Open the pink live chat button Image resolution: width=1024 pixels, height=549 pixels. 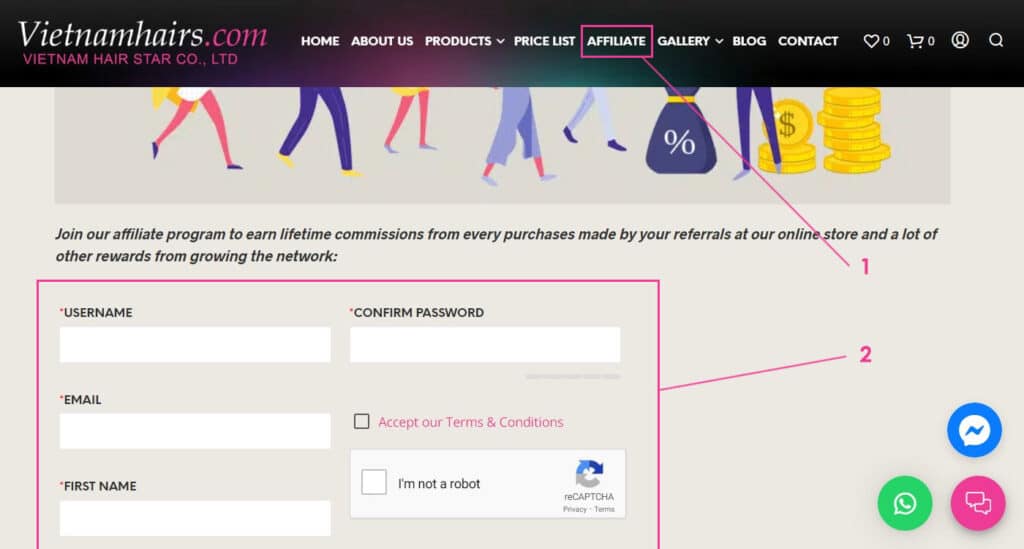(x=978, y=503)
